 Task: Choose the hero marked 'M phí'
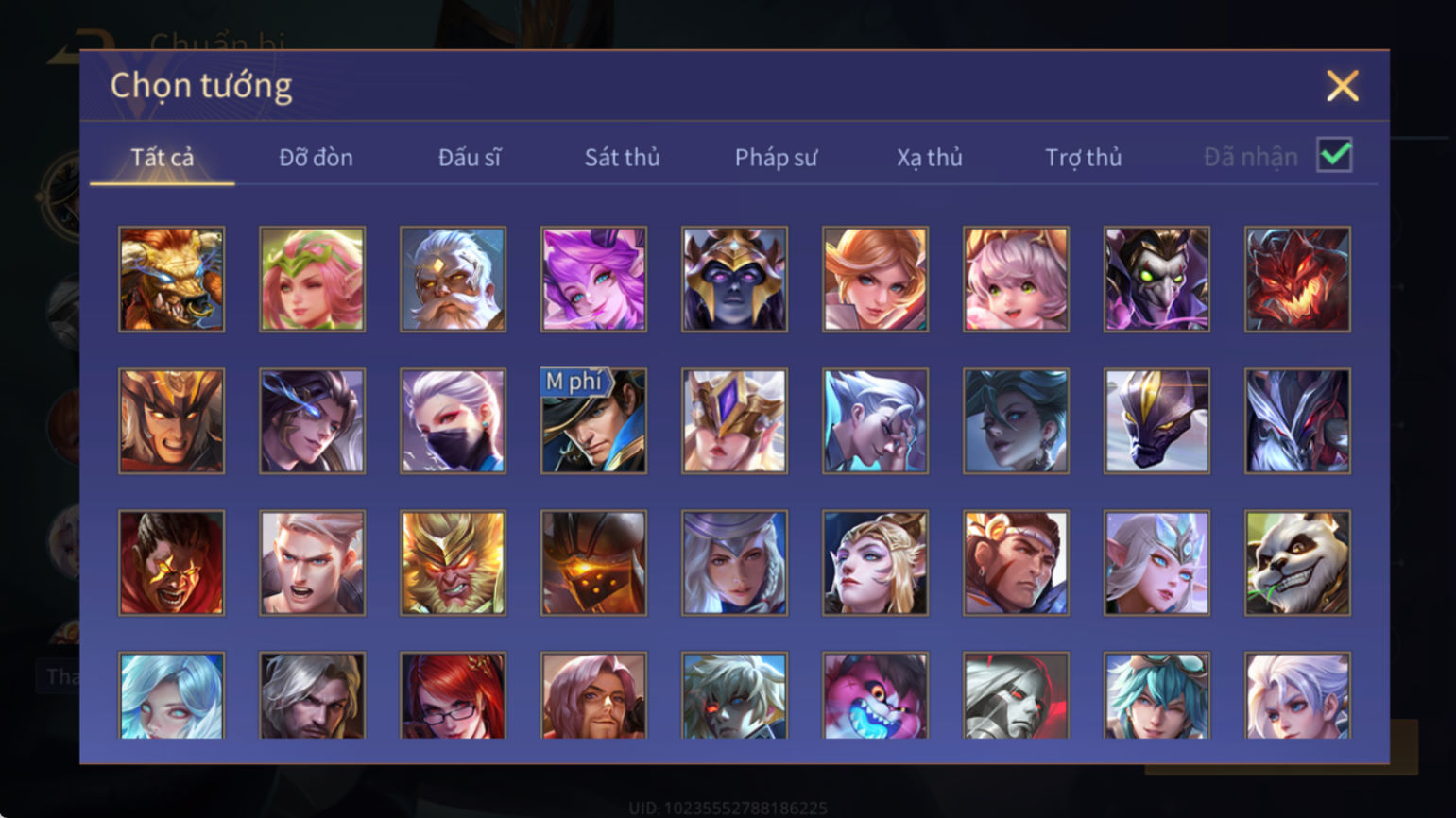click(x=593, y=420)
